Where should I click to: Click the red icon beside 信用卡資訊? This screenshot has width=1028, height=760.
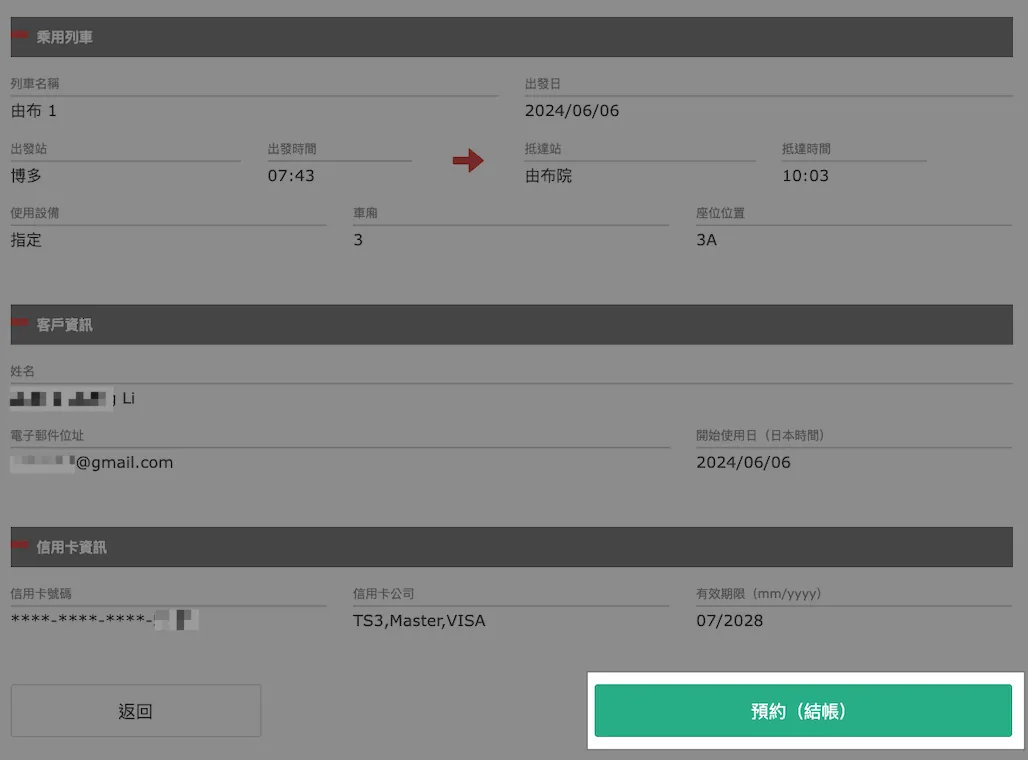tap(20, 545)
